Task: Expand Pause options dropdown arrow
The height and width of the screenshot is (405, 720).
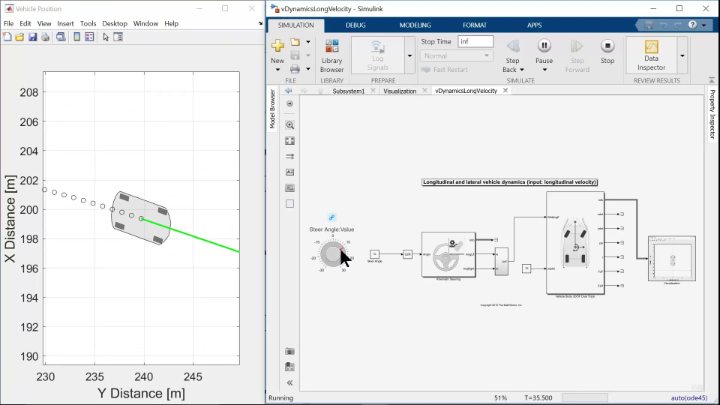Action: tap(545, 70)
